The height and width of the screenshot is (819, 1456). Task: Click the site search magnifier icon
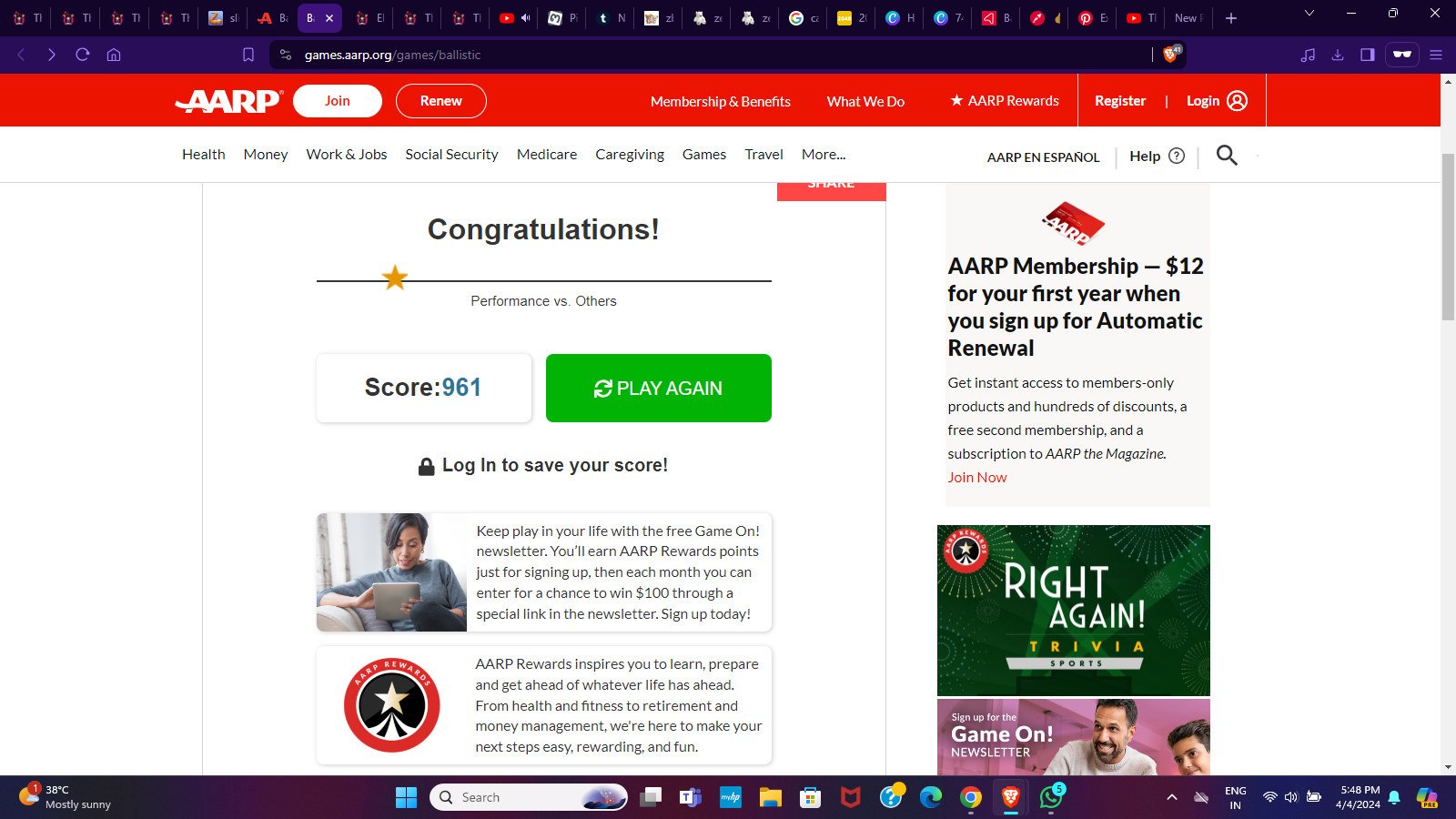pyautogui.click(x=1227, y=156)
